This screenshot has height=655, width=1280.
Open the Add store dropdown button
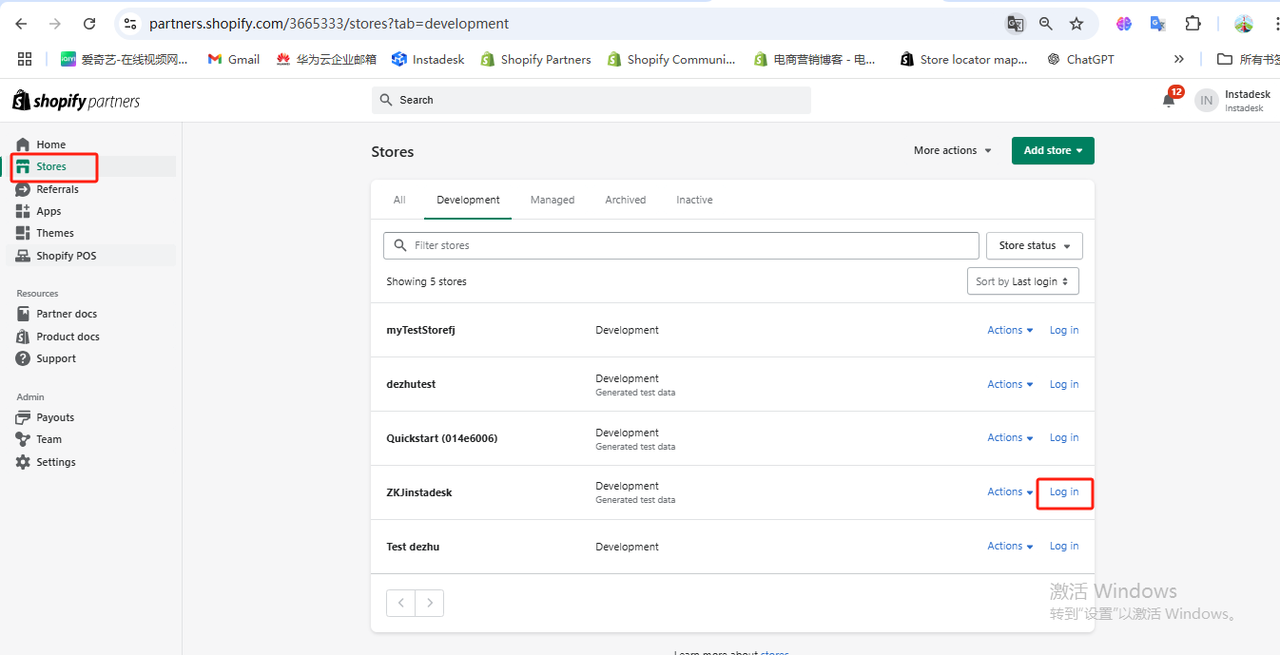(x=1053, y=151)
